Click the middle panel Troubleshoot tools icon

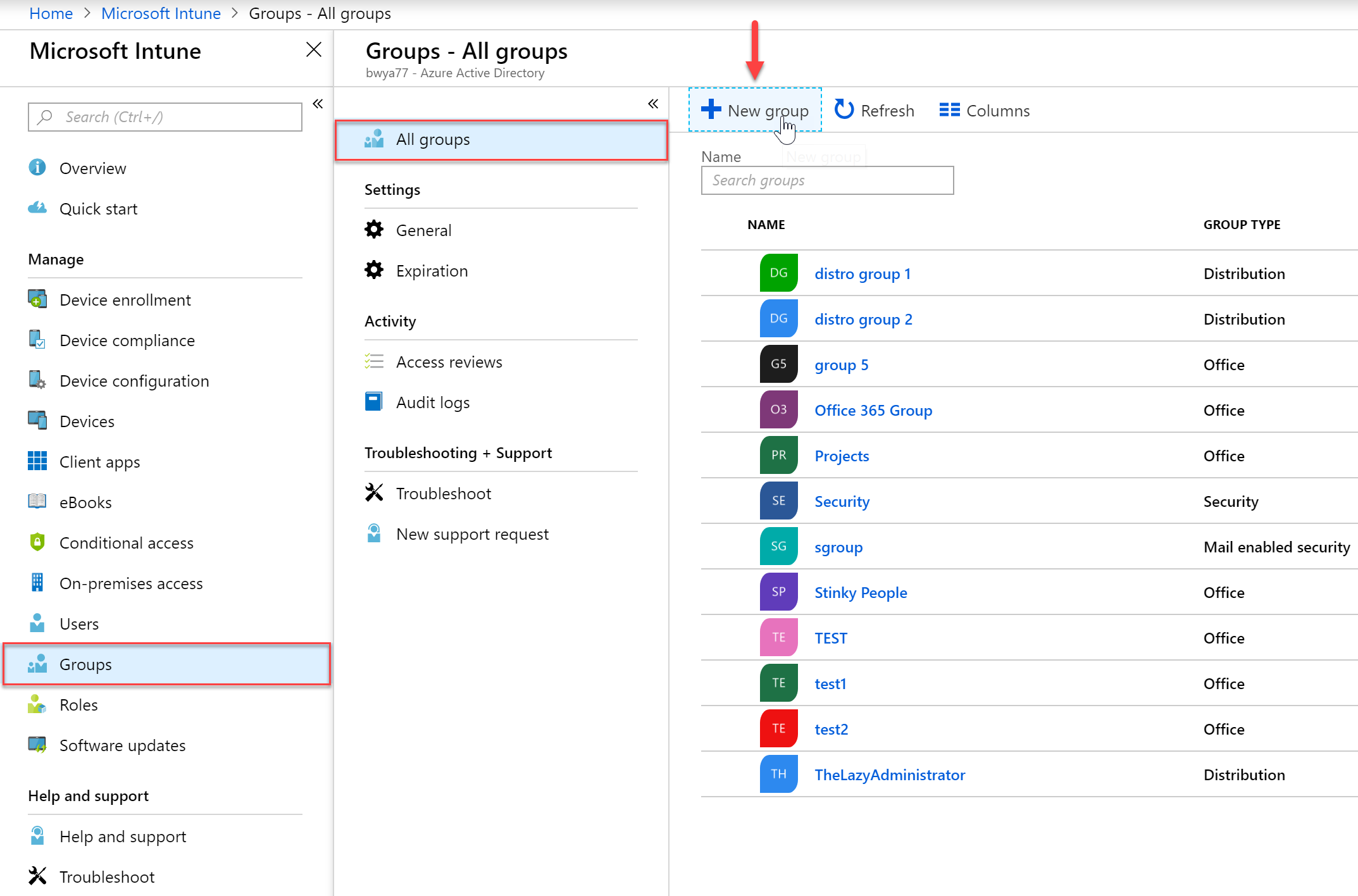(374, 492)
